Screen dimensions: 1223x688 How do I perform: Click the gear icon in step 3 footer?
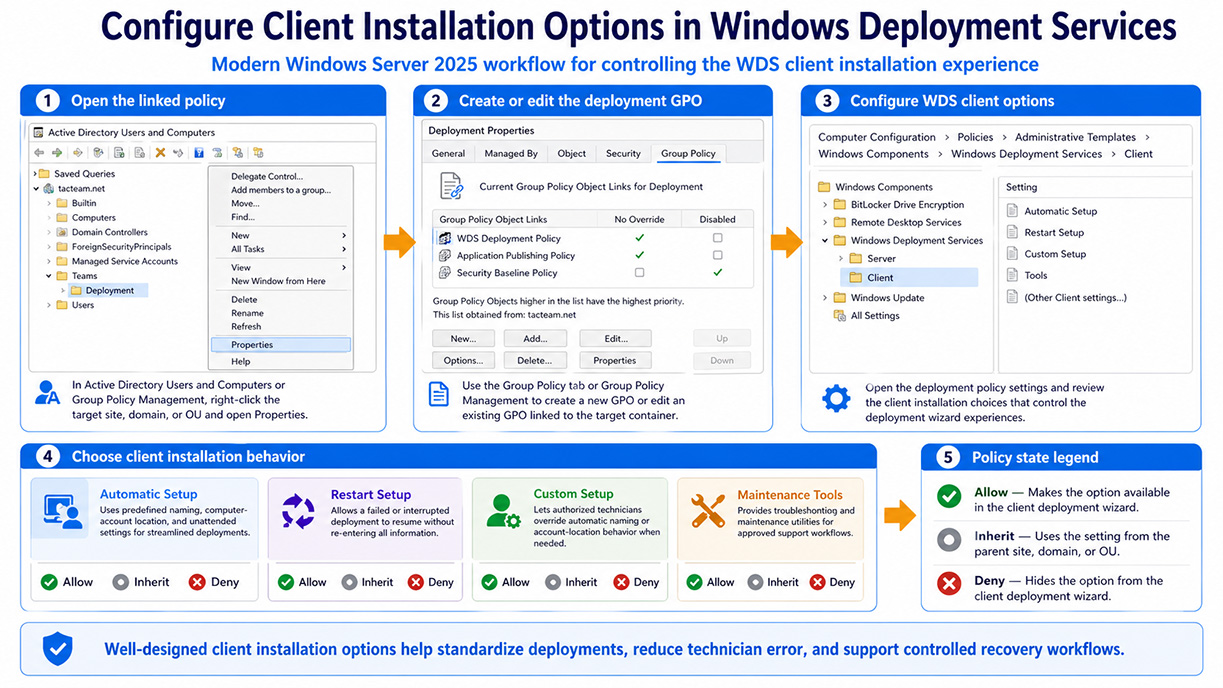point(836,398)
